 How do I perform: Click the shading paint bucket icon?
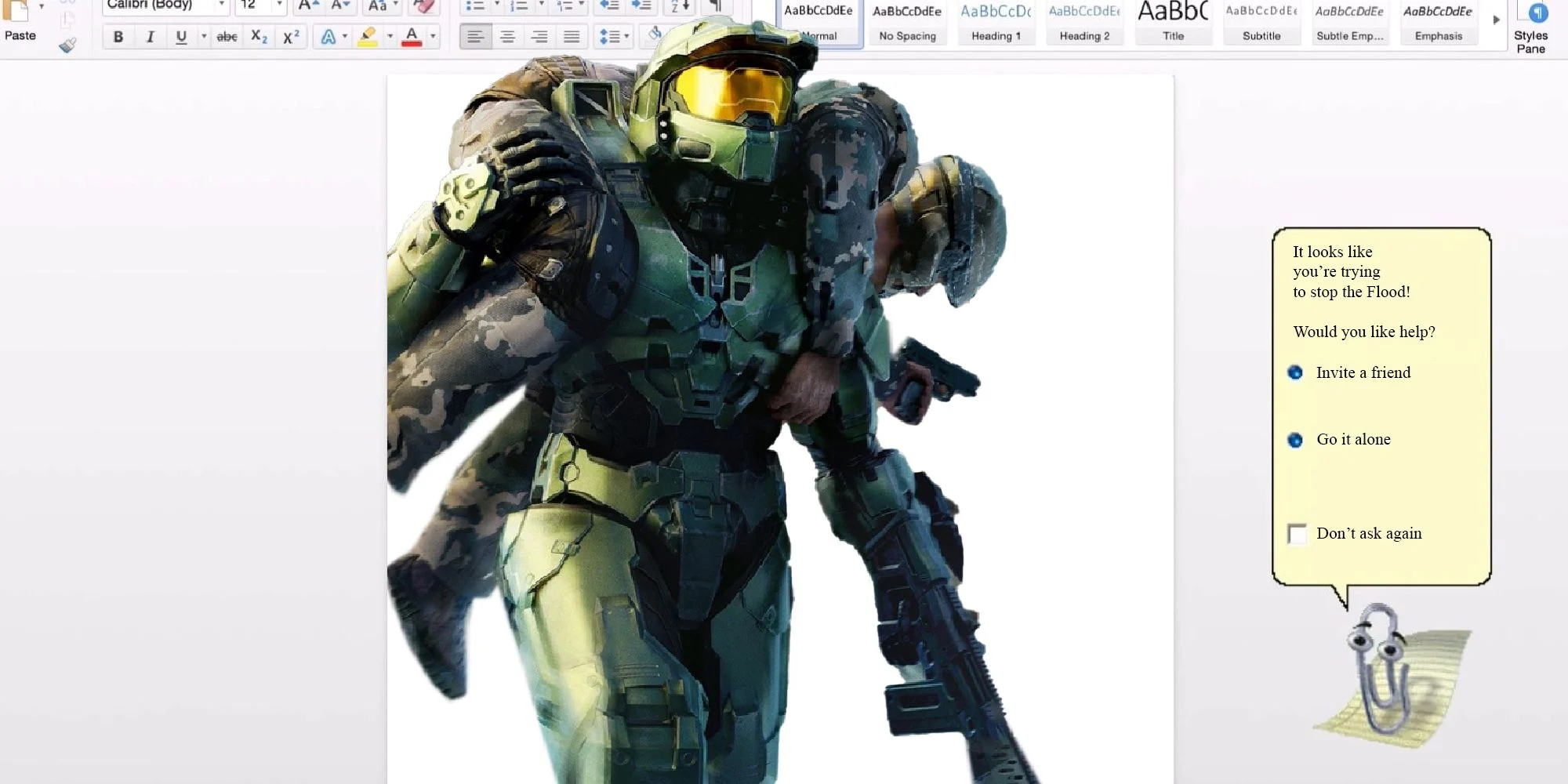(x=654, y=34)
